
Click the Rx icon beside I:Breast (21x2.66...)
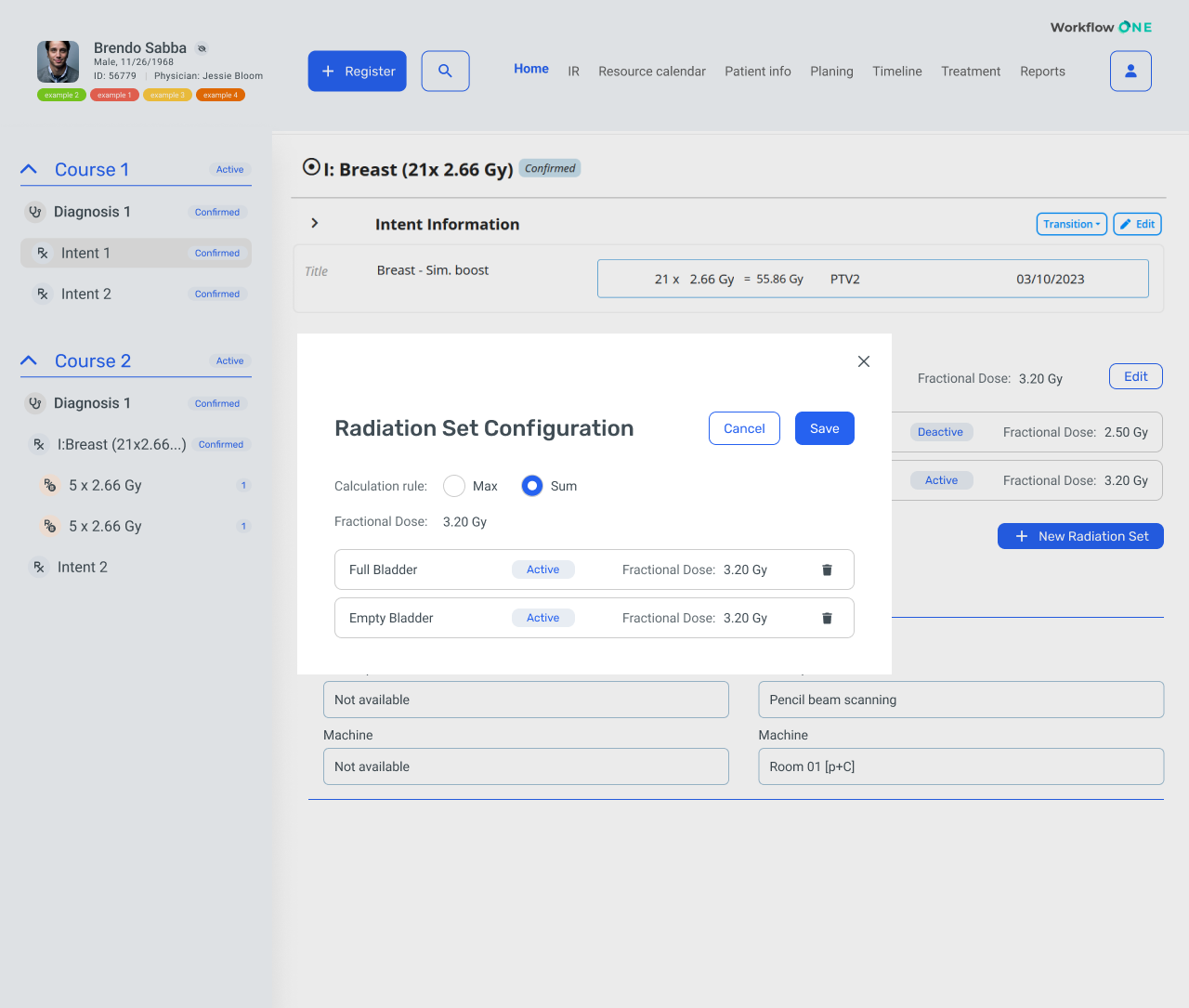coord(39,444)
